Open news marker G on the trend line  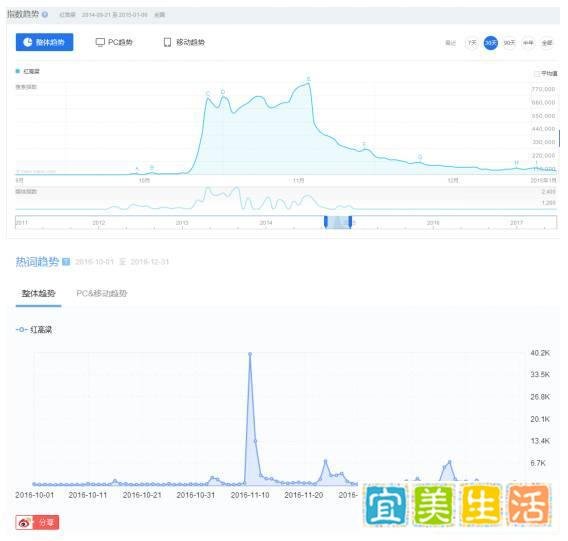420,157
